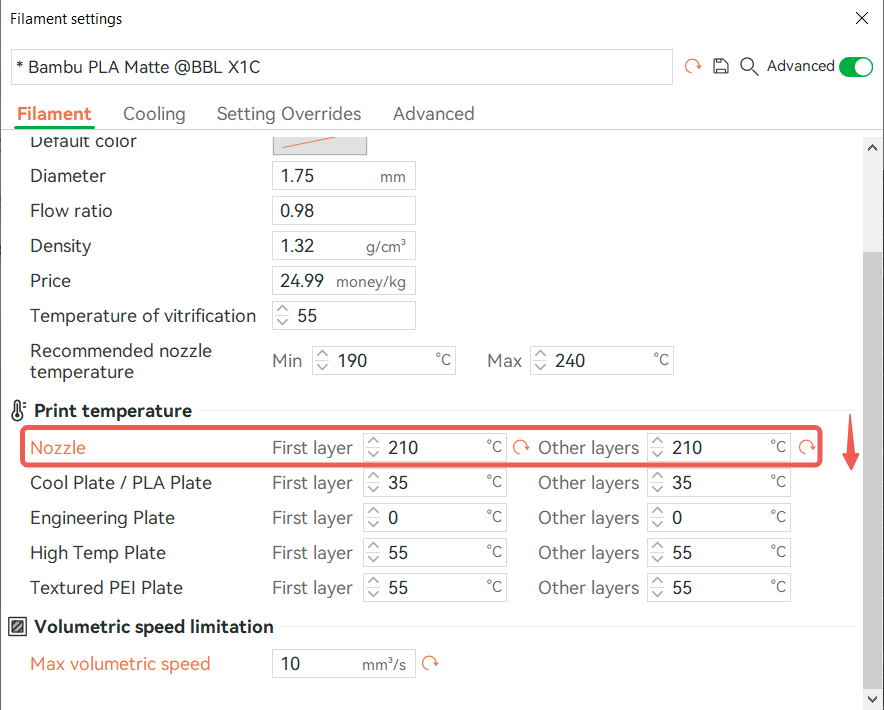Screen dimensions: 884x710
Task: Click the High Temp Plate label
Action: tap(98, 553)
